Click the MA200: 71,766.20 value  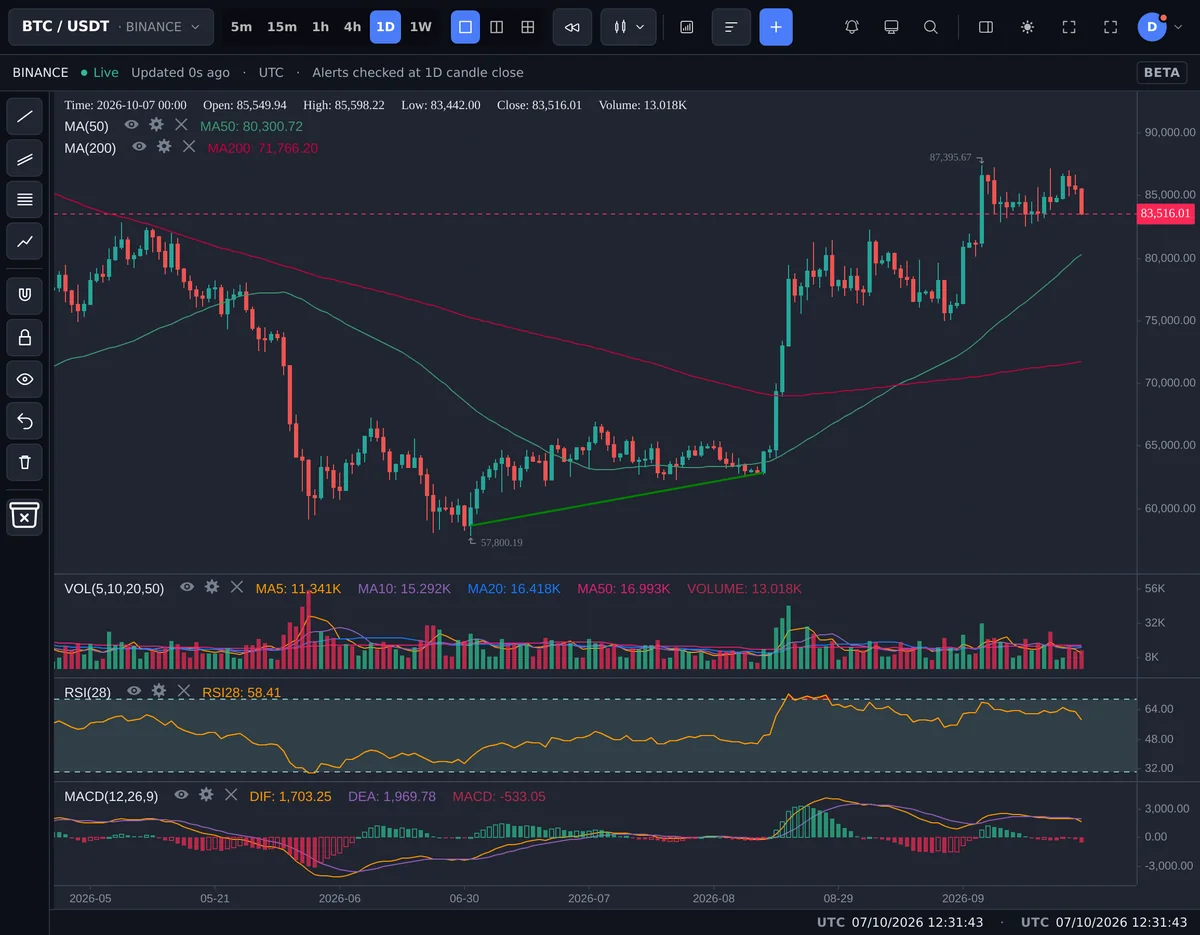coord(262,148)
